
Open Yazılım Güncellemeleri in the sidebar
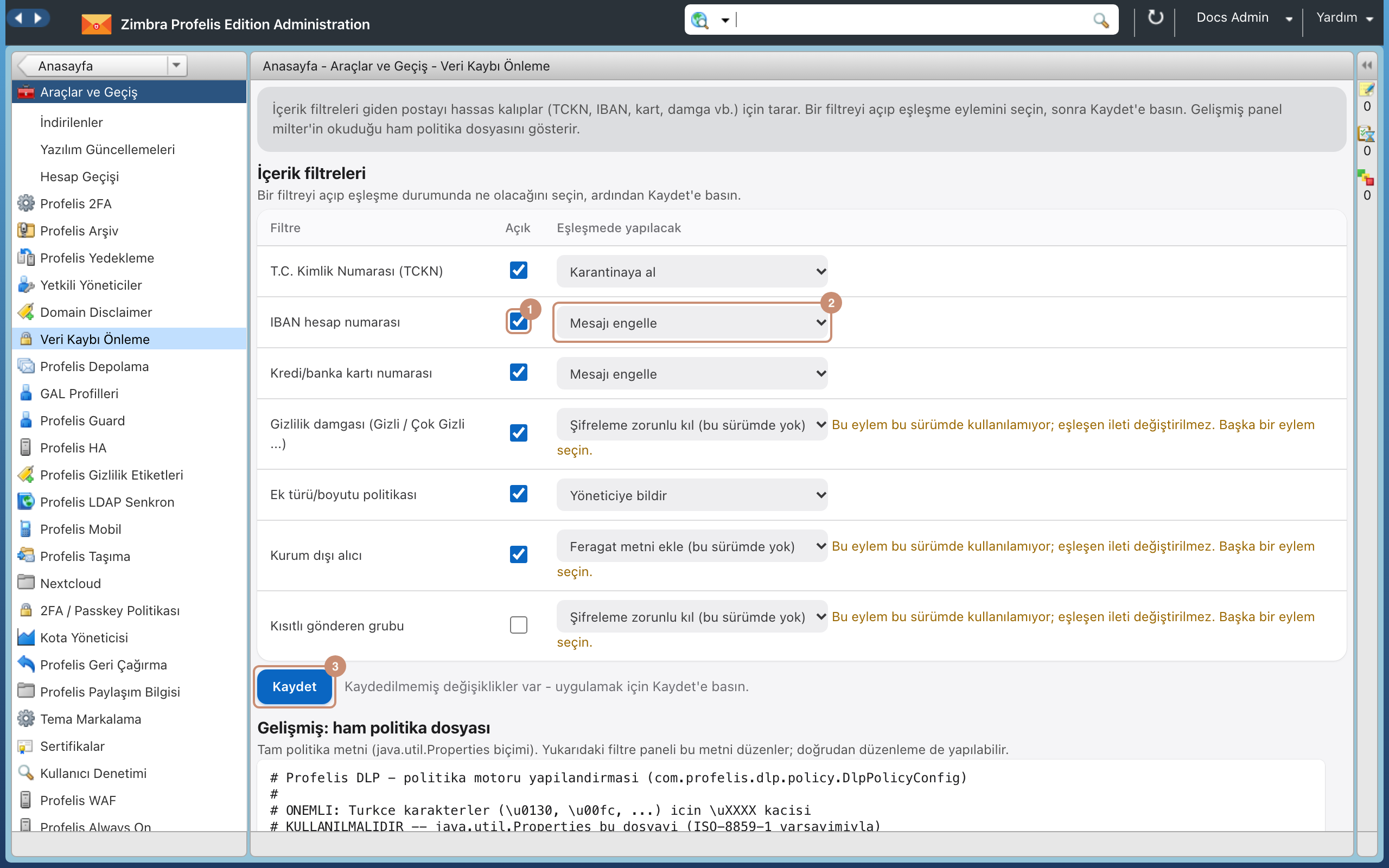pos(107,149)
